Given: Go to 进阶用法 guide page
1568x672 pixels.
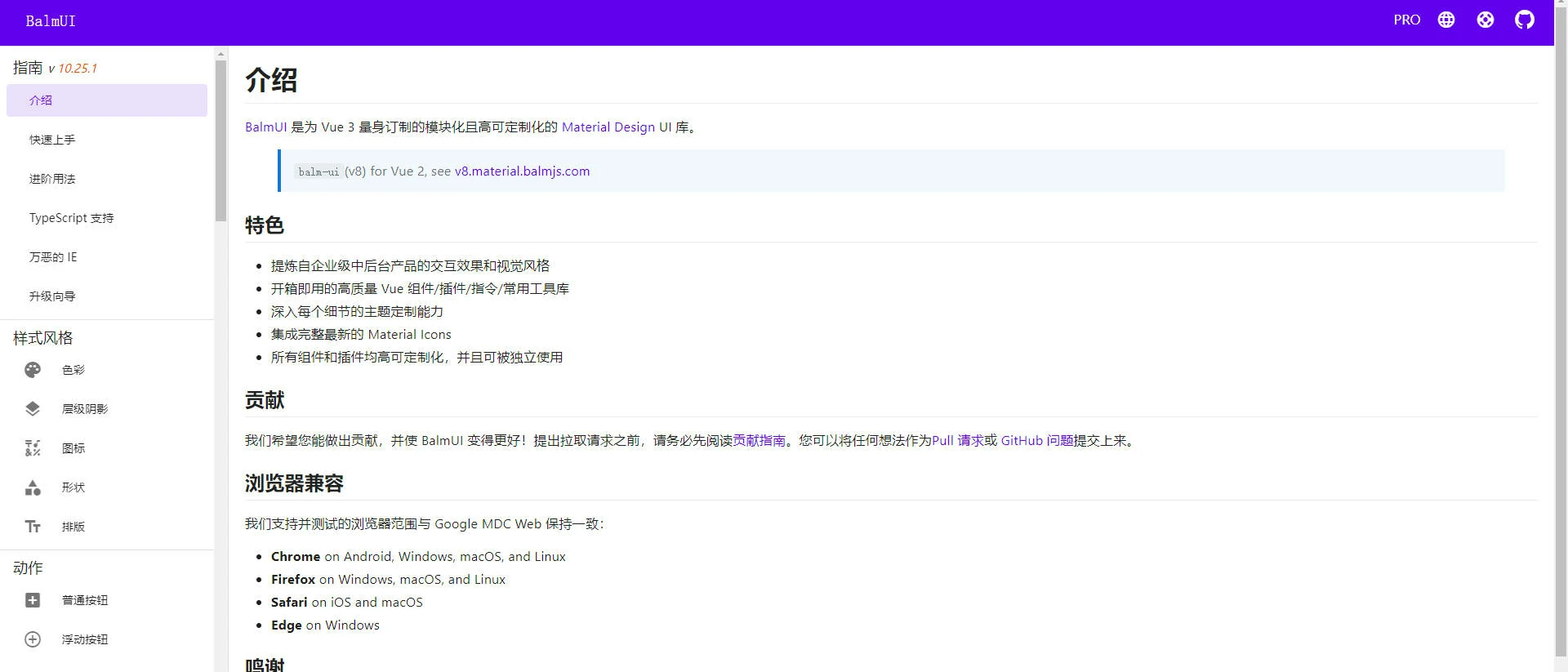Looking at the screenshot, I should (52, 179).
